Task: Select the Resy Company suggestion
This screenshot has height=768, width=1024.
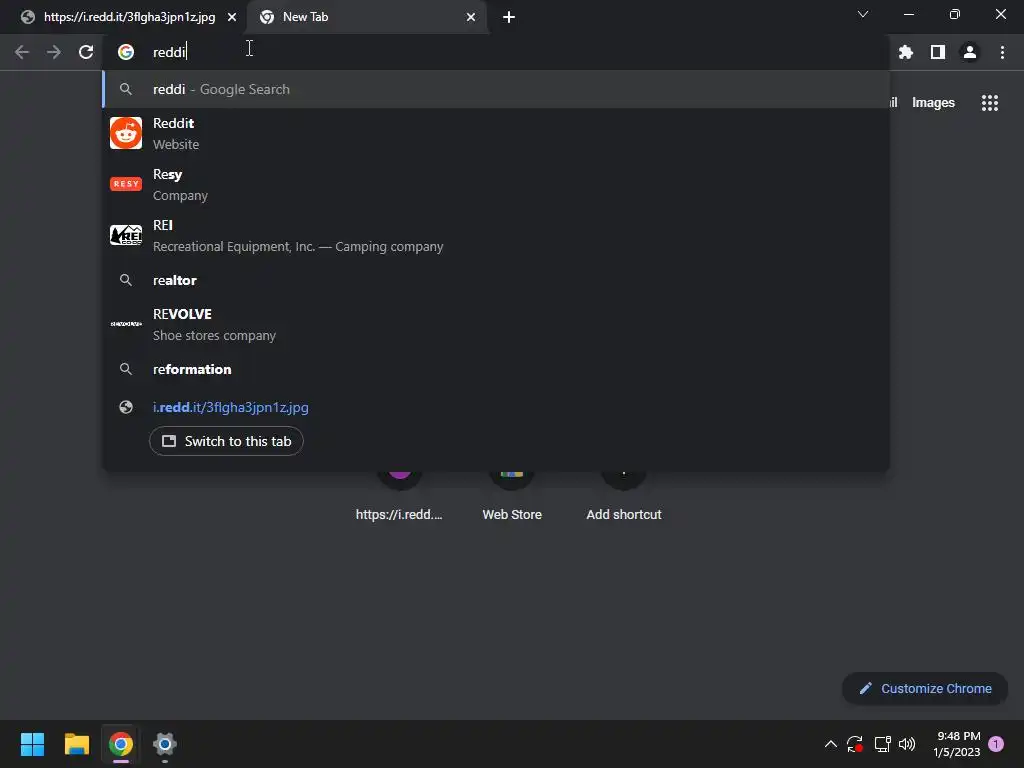Action: [x=496, y=184]
